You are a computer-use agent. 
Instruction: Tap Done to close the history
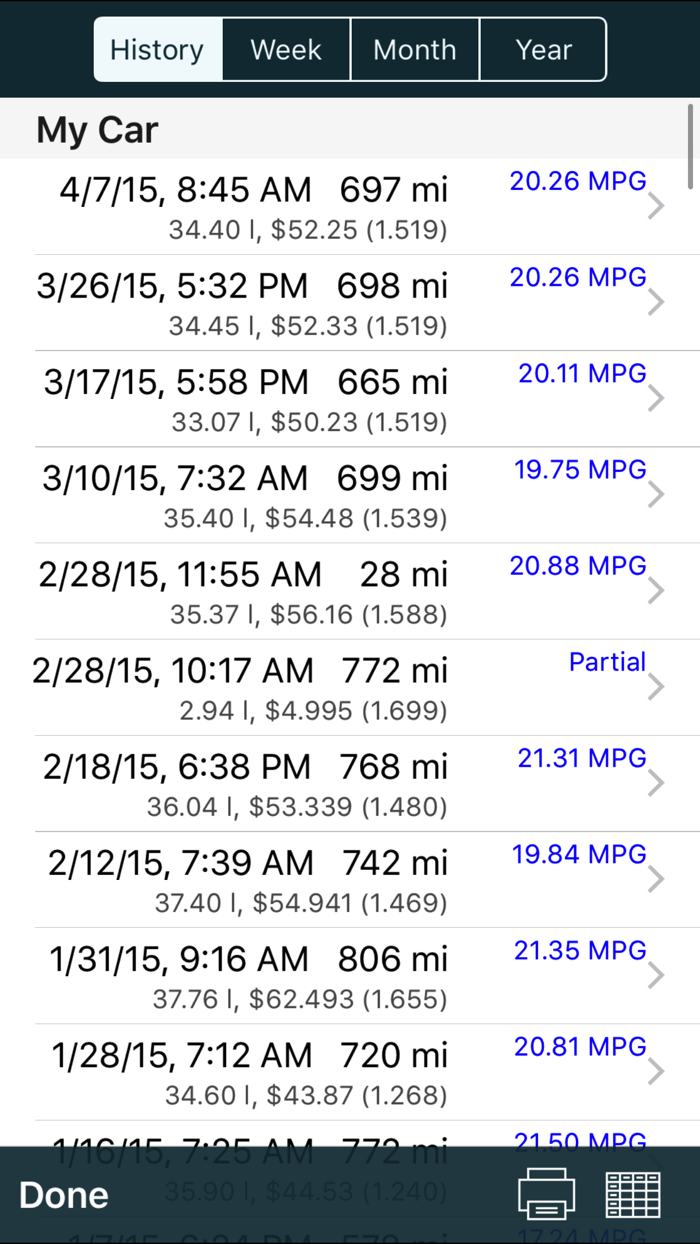(63, 1194)
